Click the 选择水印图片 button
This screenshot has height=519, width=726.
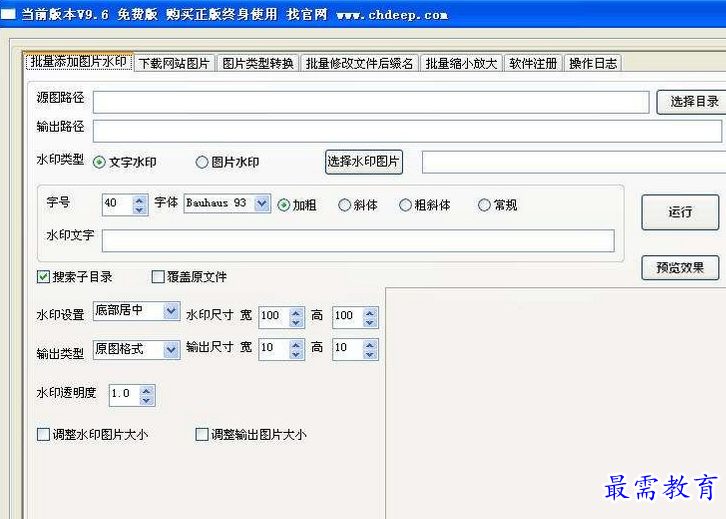363,162
